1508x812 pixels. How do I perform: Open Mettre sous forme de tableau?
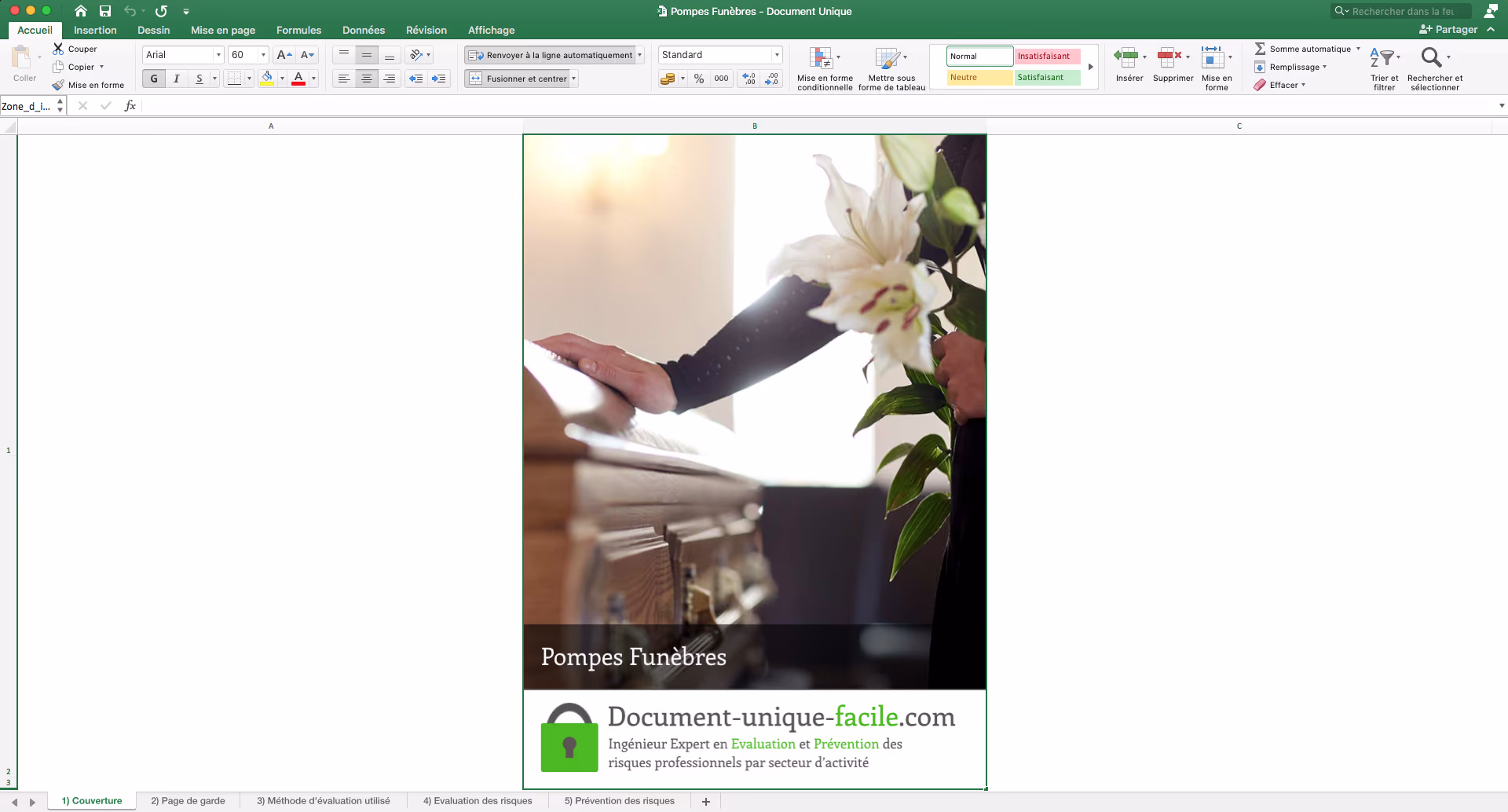coord(891,68)
